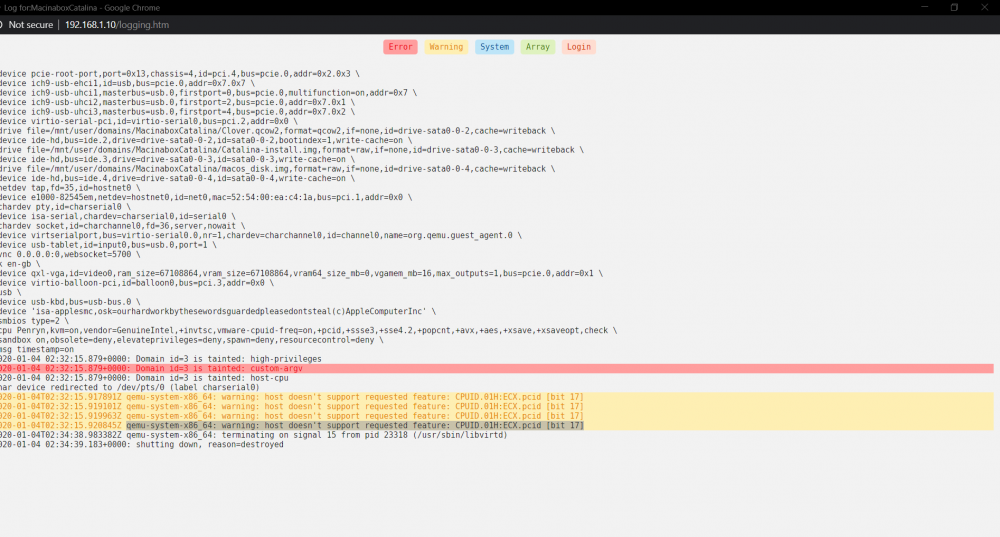This screenshot has height=537, width=1000.
Task: Restore the Chrome window size
Action: coord(954,7)
